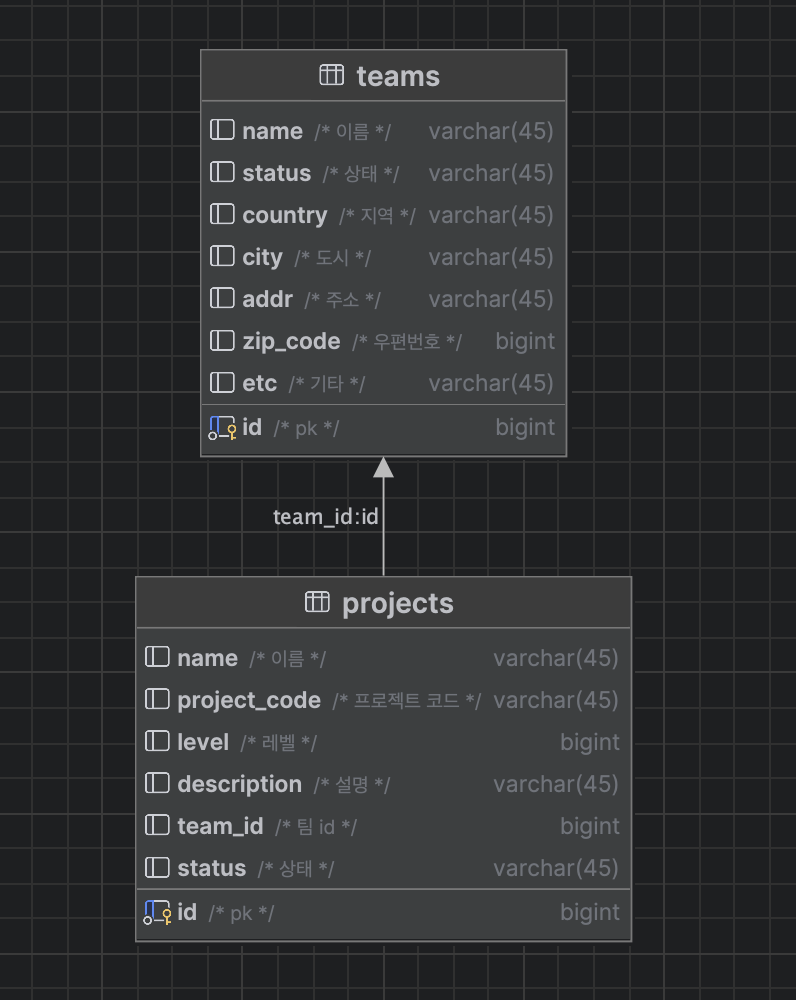Image resolution: width=796 pixels, height=1000 pixels.
Task: Click varchar(45) type of project_code
Action: [556, 700]
